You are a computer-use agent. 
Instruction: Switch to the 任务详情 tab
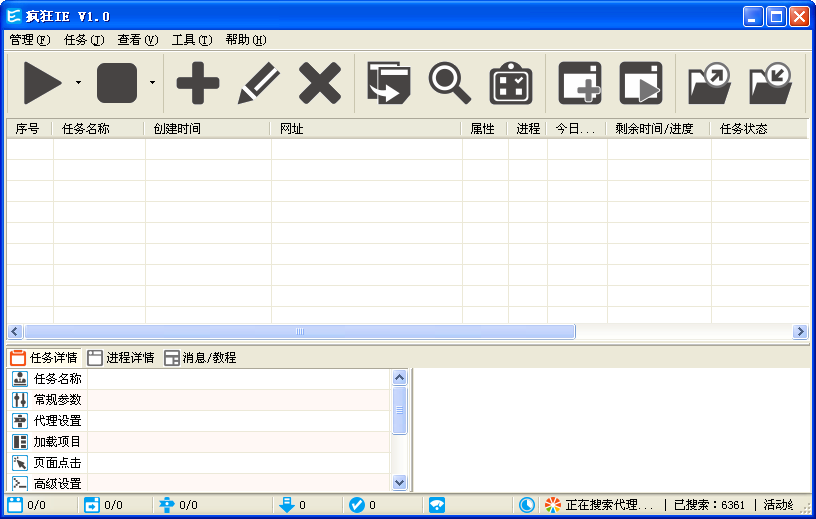pyautogui.click(x=44, y=358)
